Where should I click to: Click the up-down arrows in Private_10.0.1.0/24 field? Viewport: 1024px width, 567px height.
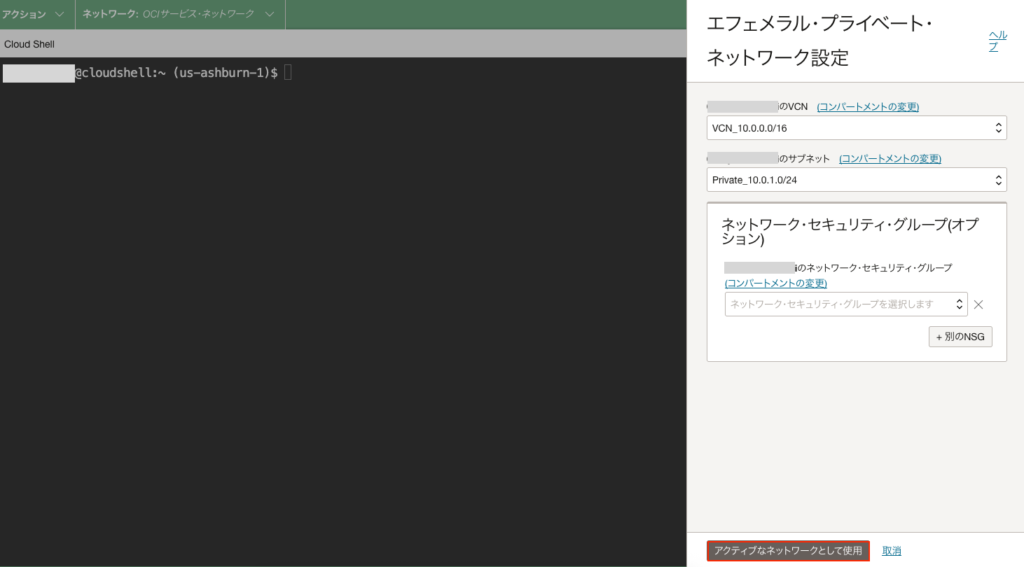coord(997,180)
